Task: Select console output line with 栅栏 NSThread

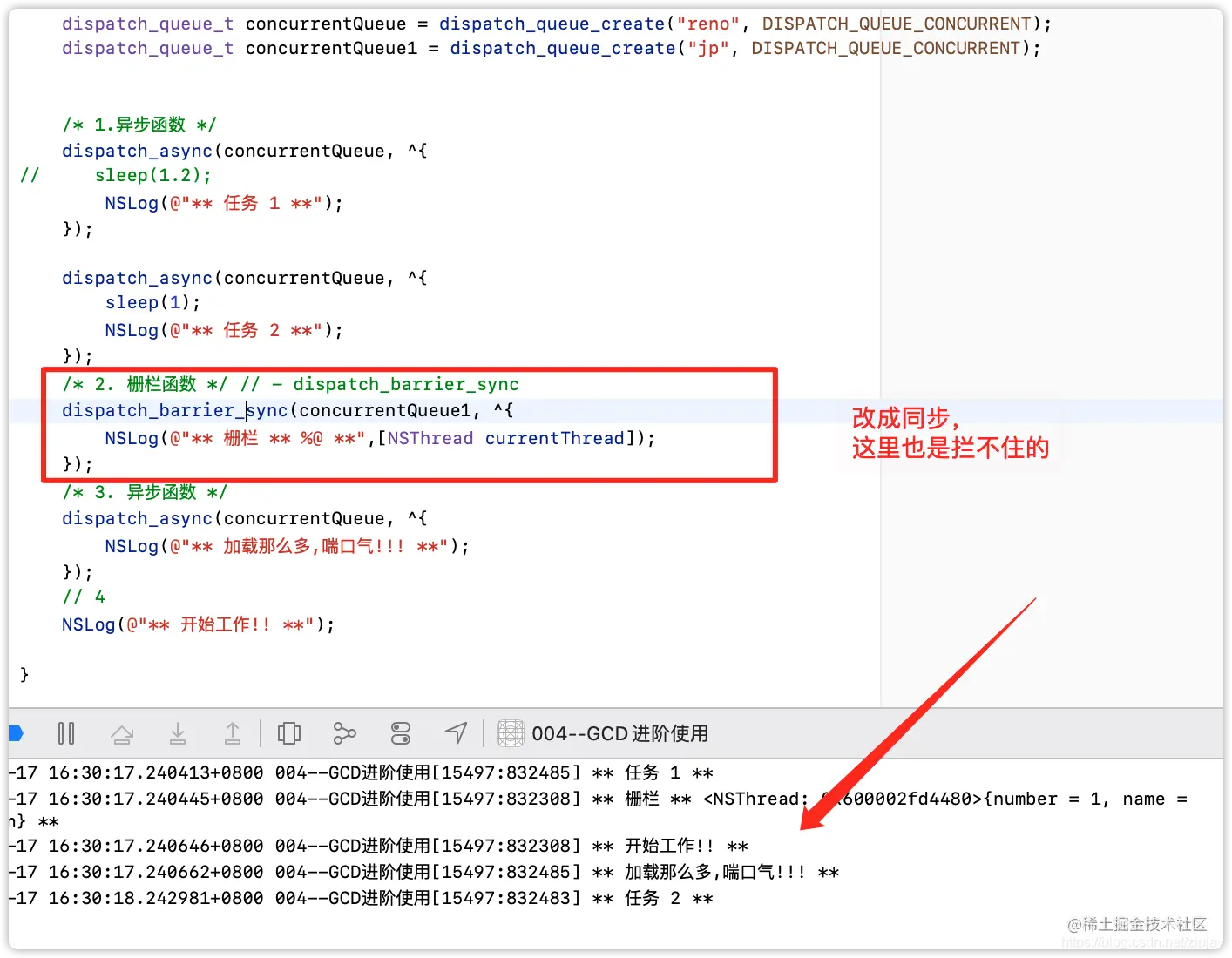Action: [x=599, y=810]
